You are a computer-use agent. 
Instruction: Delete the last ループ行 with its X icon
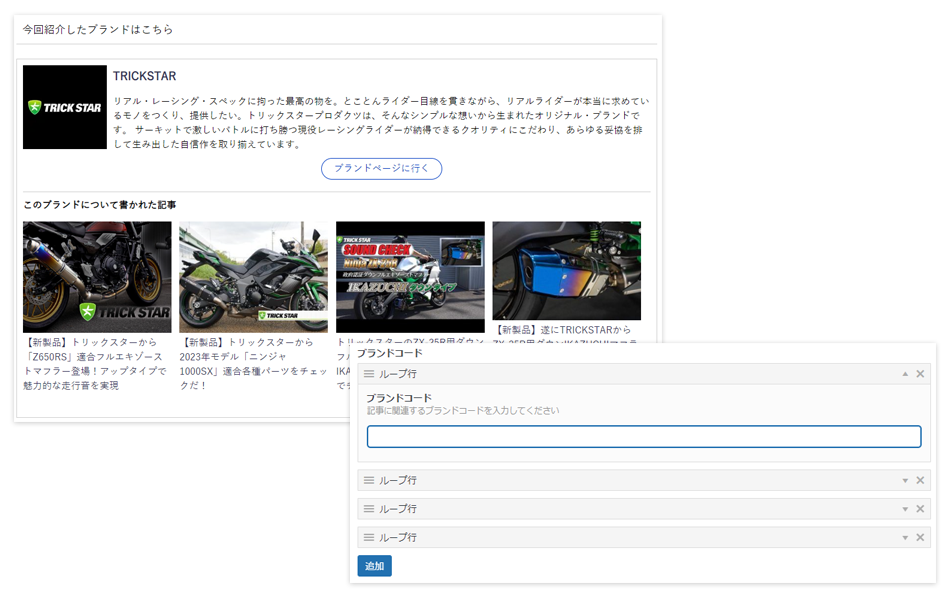[x=920, y=537]
